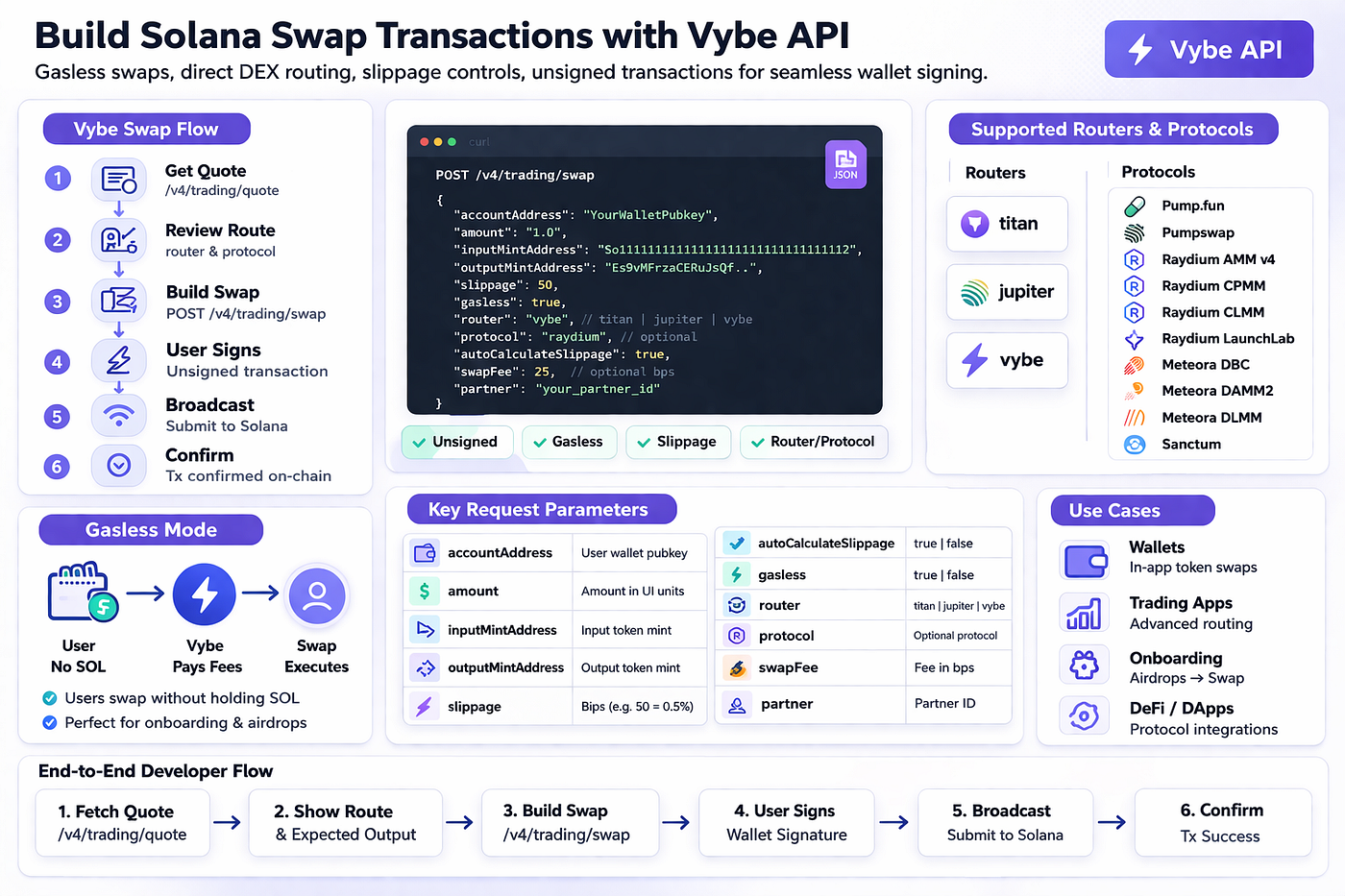Select the Swap Executes user circle icon

(x=317, y=595)
